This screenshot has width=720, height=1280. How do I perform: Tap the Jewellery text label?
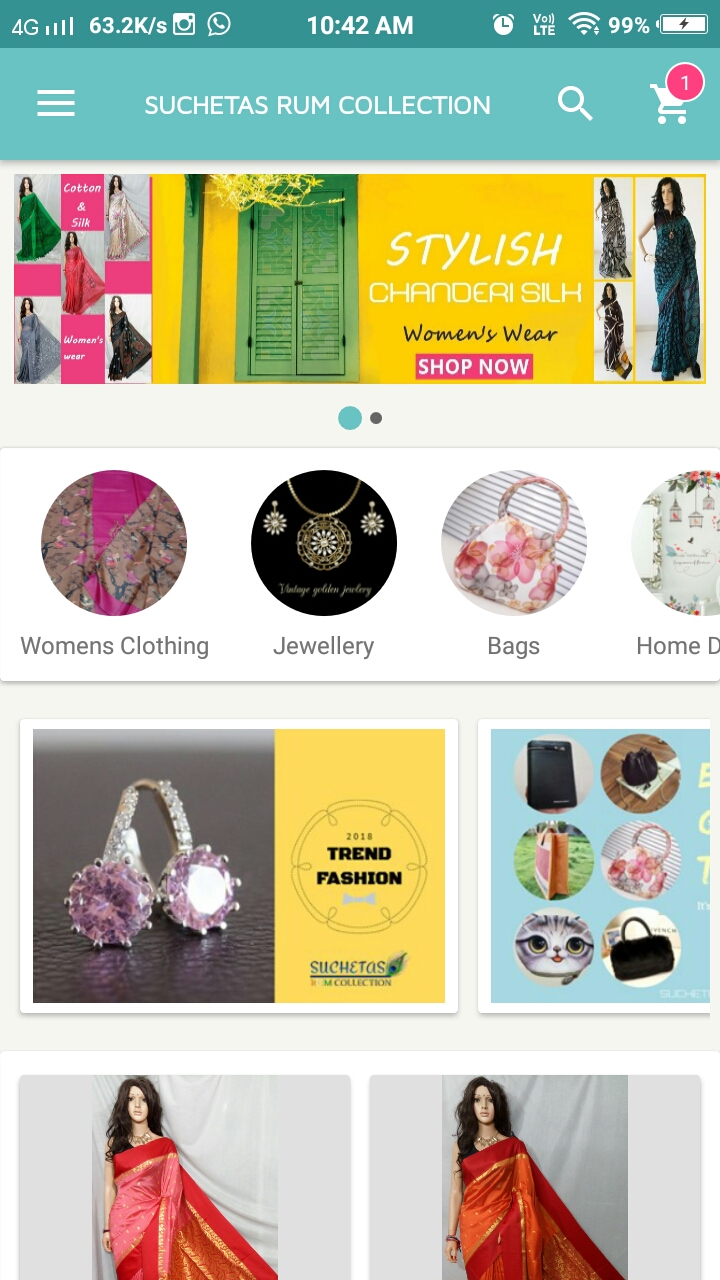pos(324,646)
